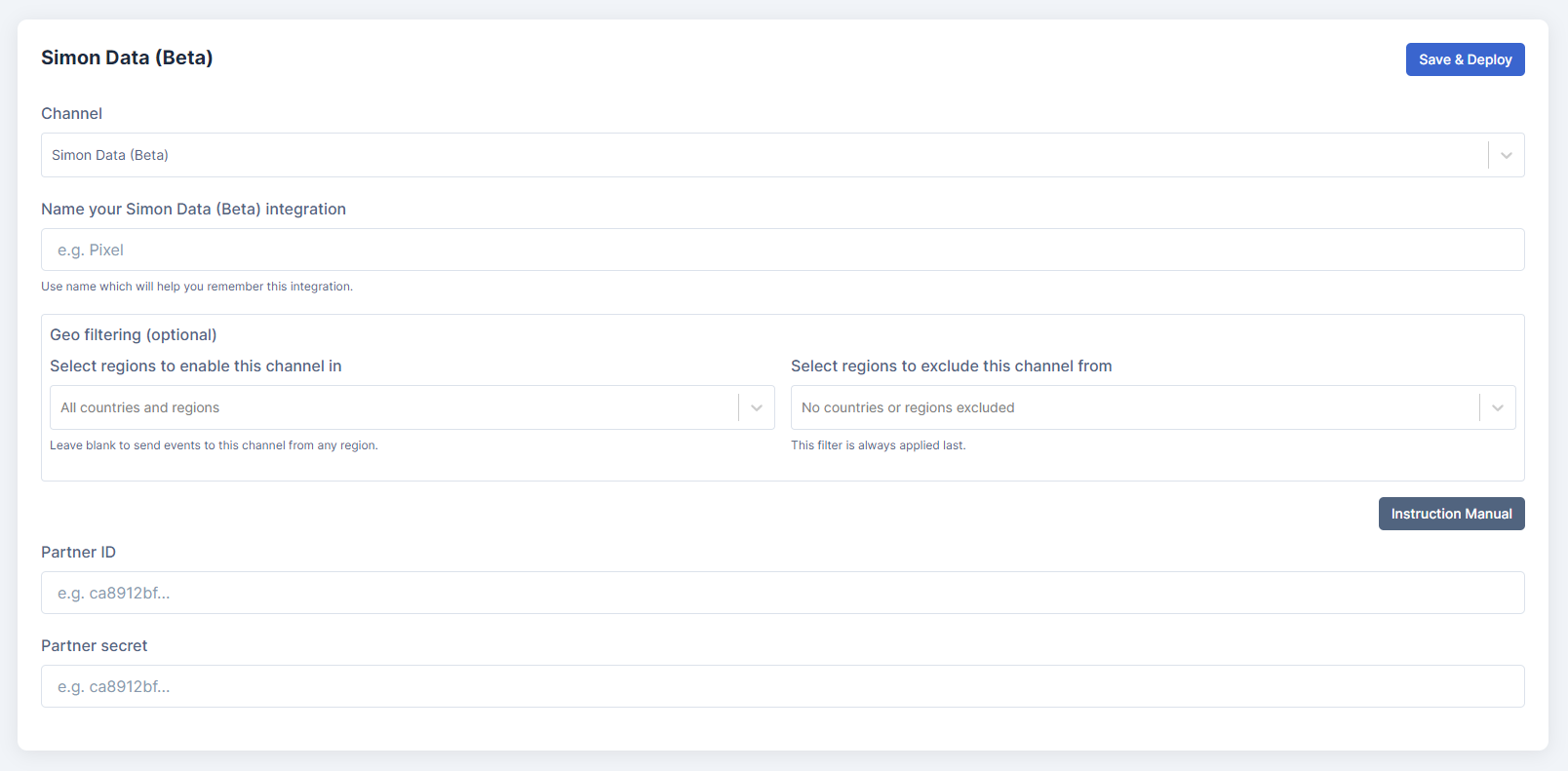
Task: Open the Instruction Manual
Action: pyautogui.click(x=1451, y=514)
